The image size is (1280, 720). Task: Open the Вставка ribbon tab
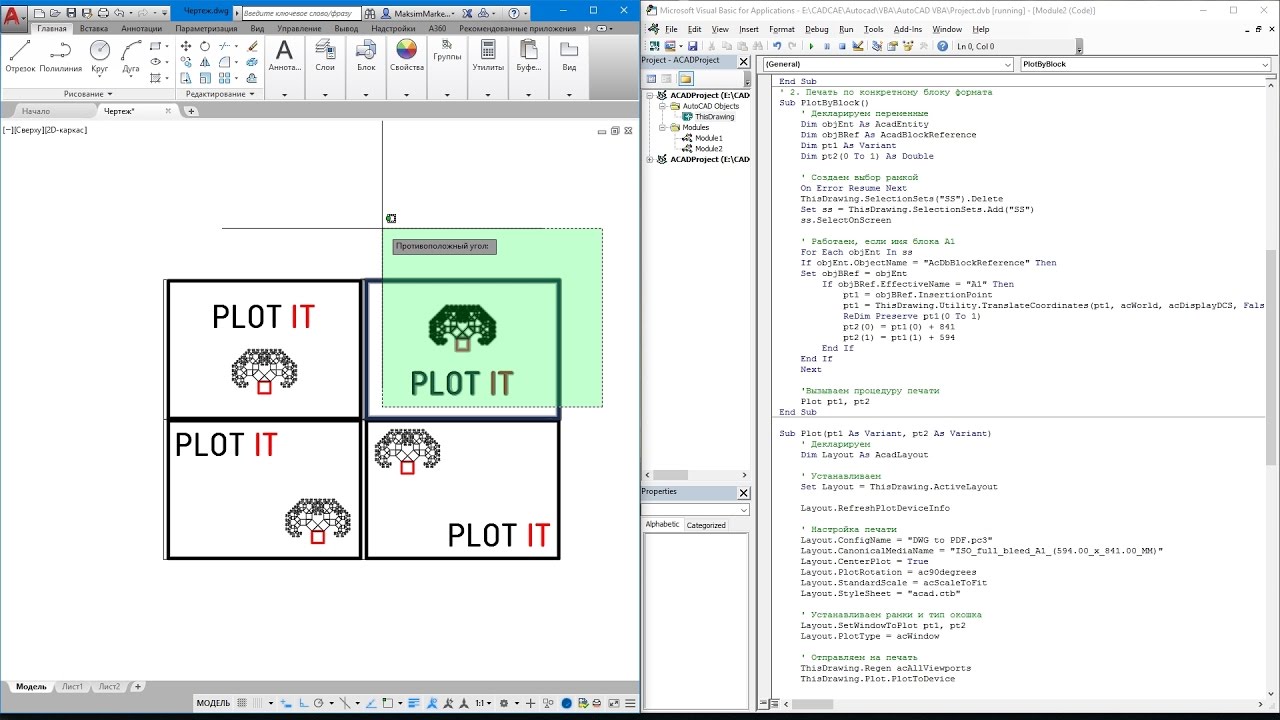pyautogui.click(x=94, y=29)
